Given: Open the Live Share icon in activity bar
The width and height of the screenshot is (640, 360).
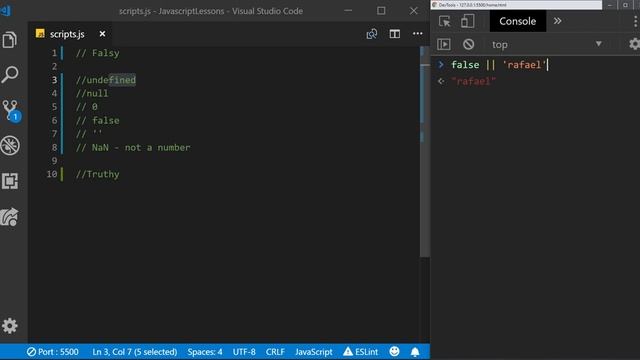Looking at the screenshot, I should 10,217.
